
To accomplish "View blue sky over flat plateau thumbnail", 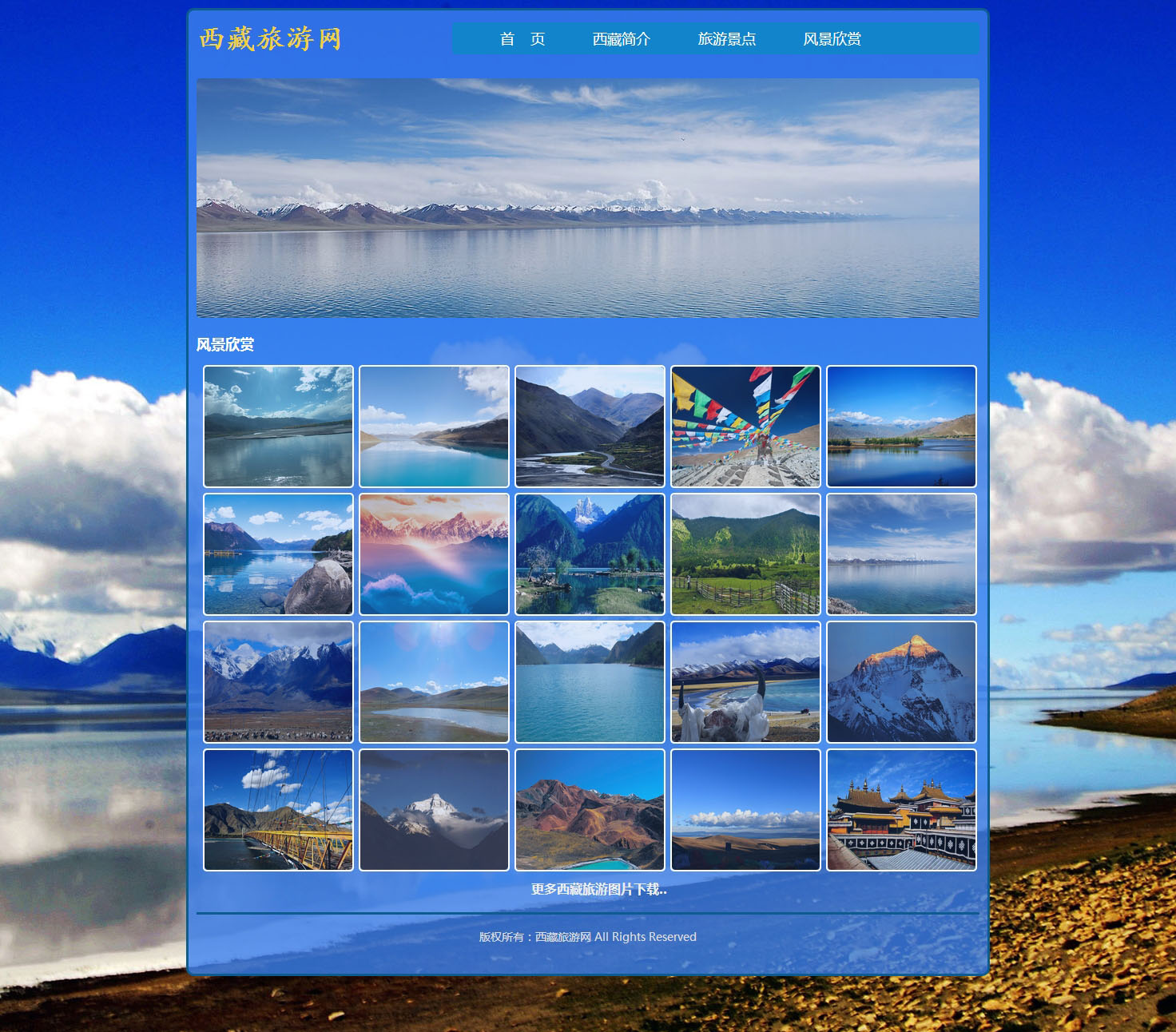I will click(x=745, y=810).
